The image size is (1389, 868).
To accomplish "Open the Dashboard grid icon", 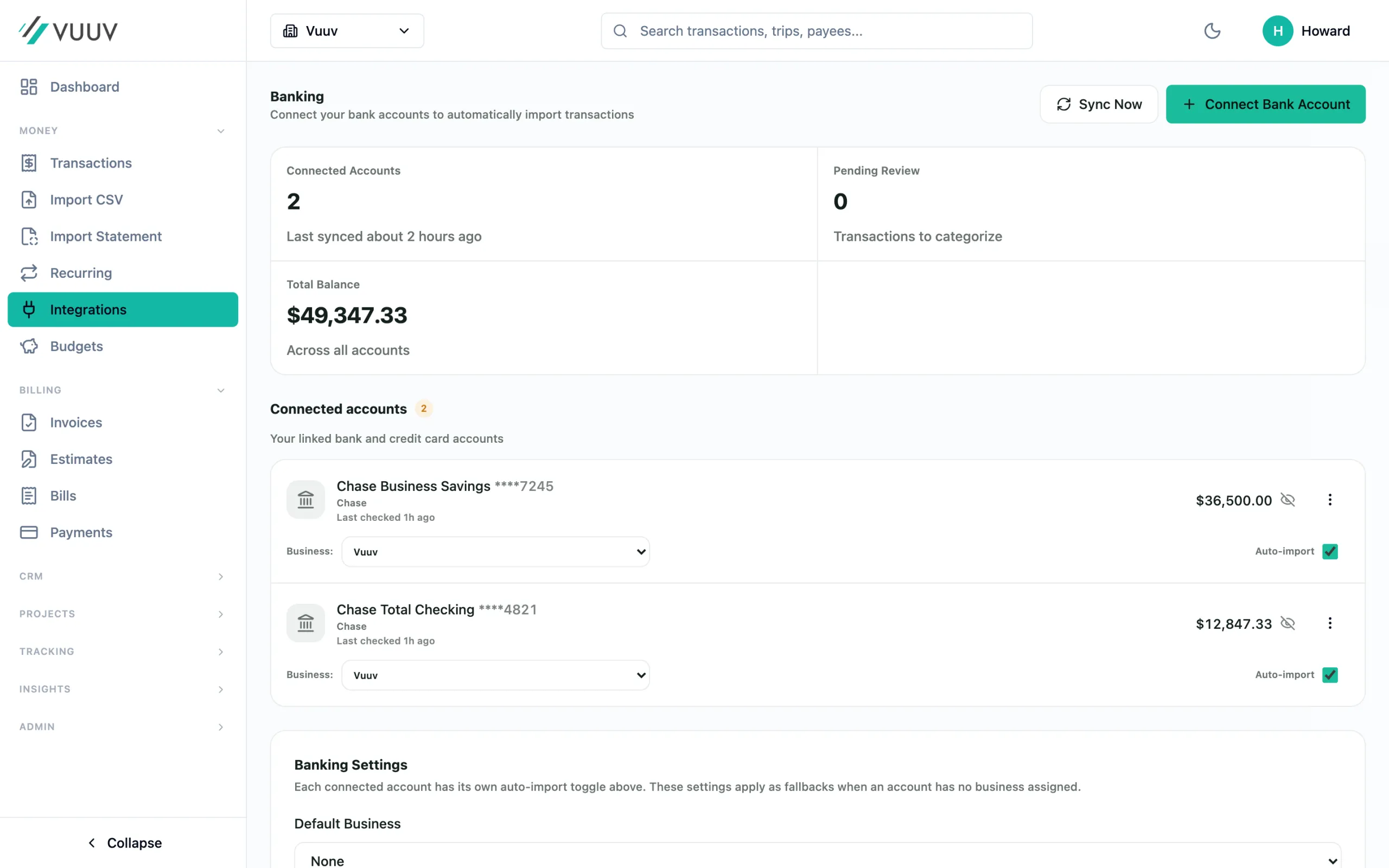I will 29,87.
